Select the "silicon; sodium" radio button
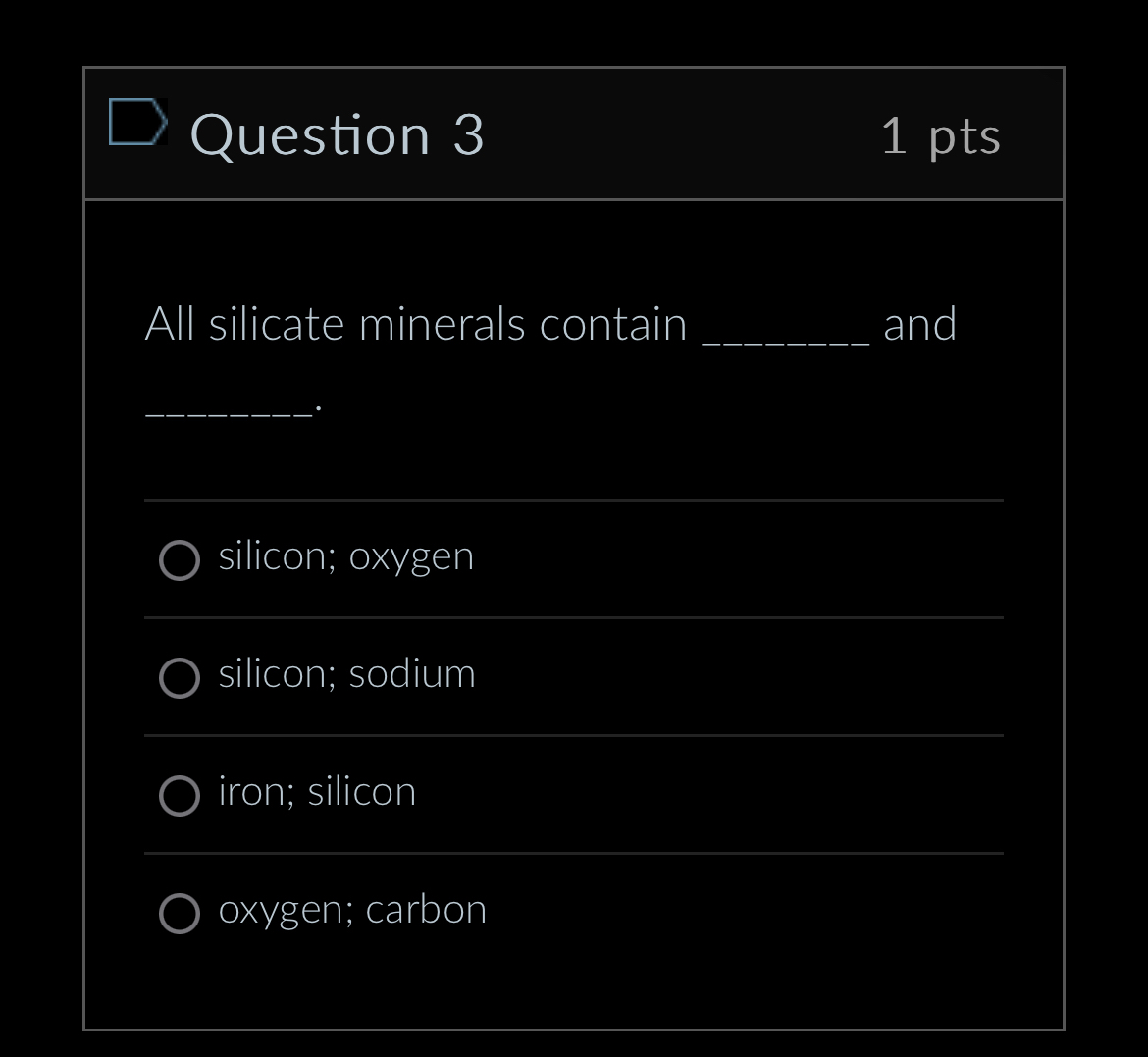Viewport: 1148px width, 1057px height. tap(180, 677)
